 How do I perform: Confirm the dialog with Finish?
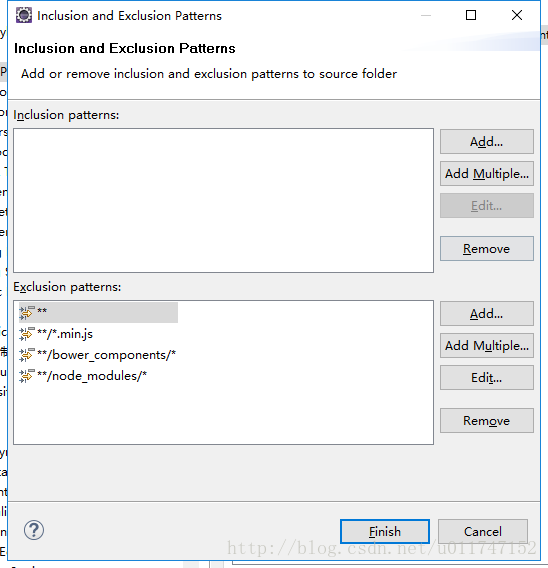385,531
